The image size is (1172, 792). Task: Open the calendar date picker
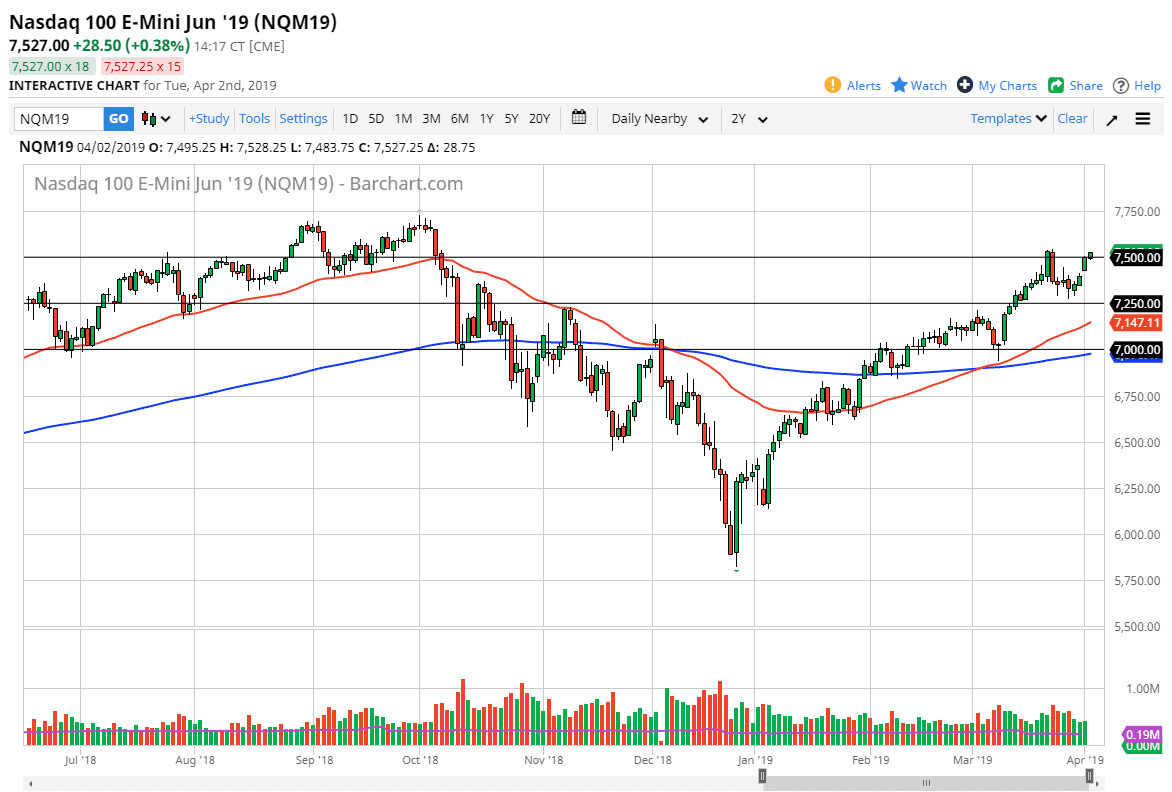pyautogui.click(x=578, y=118)
